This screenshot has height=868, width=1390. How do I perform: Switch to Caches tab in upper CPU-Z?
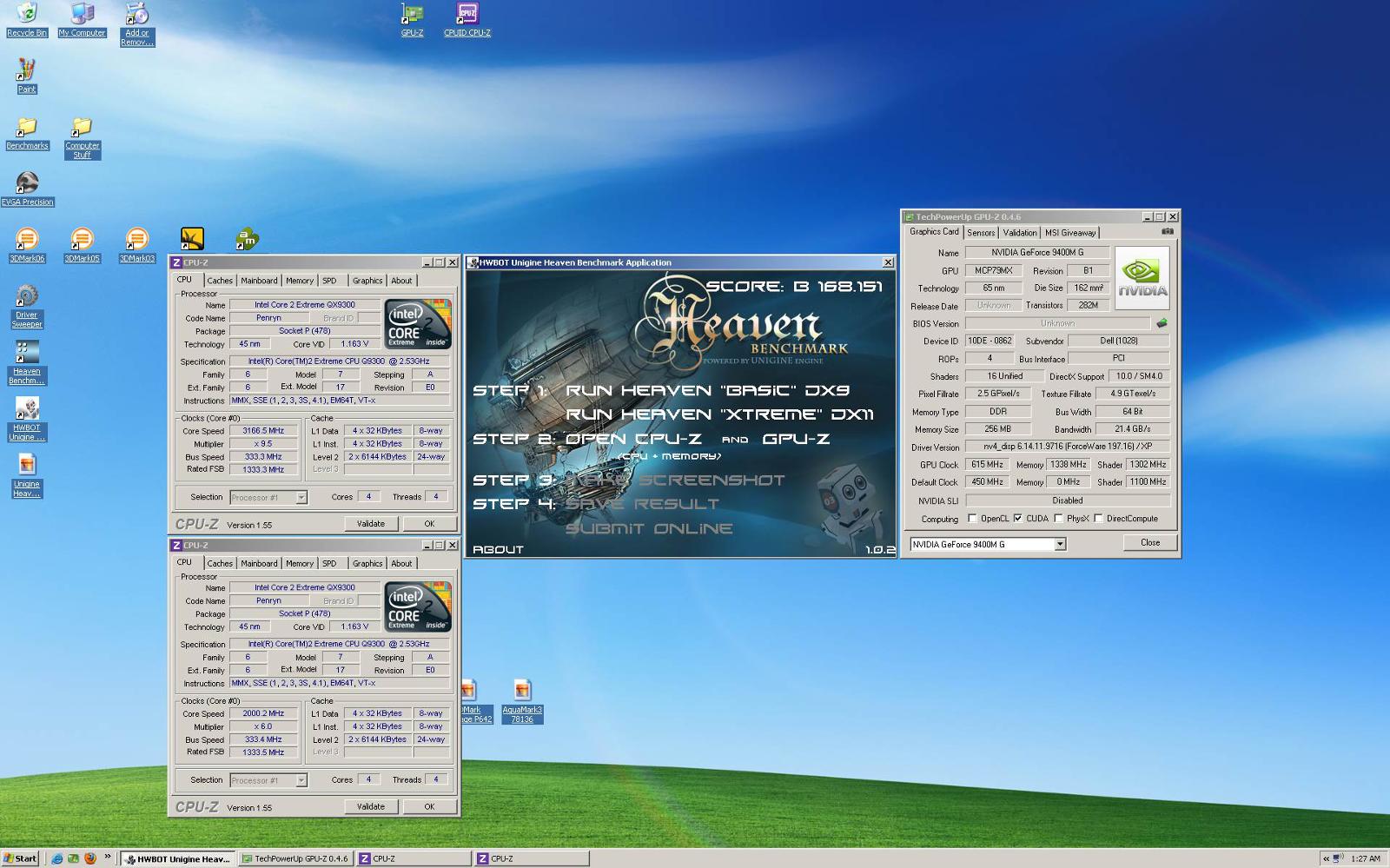pyautogui.click(x=220, y=281)
